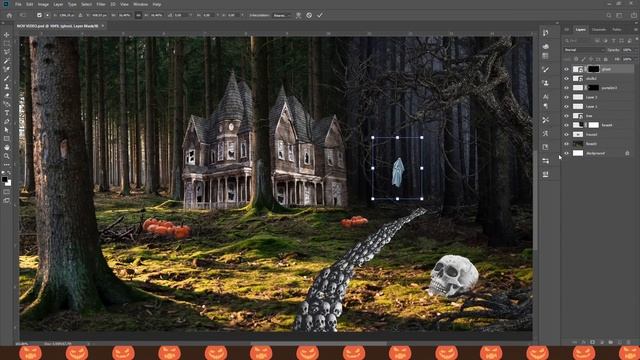Image resolution: width=640 pixels, height=360 pixels.
Task: Select the Type tool
Action: point(7,113)
